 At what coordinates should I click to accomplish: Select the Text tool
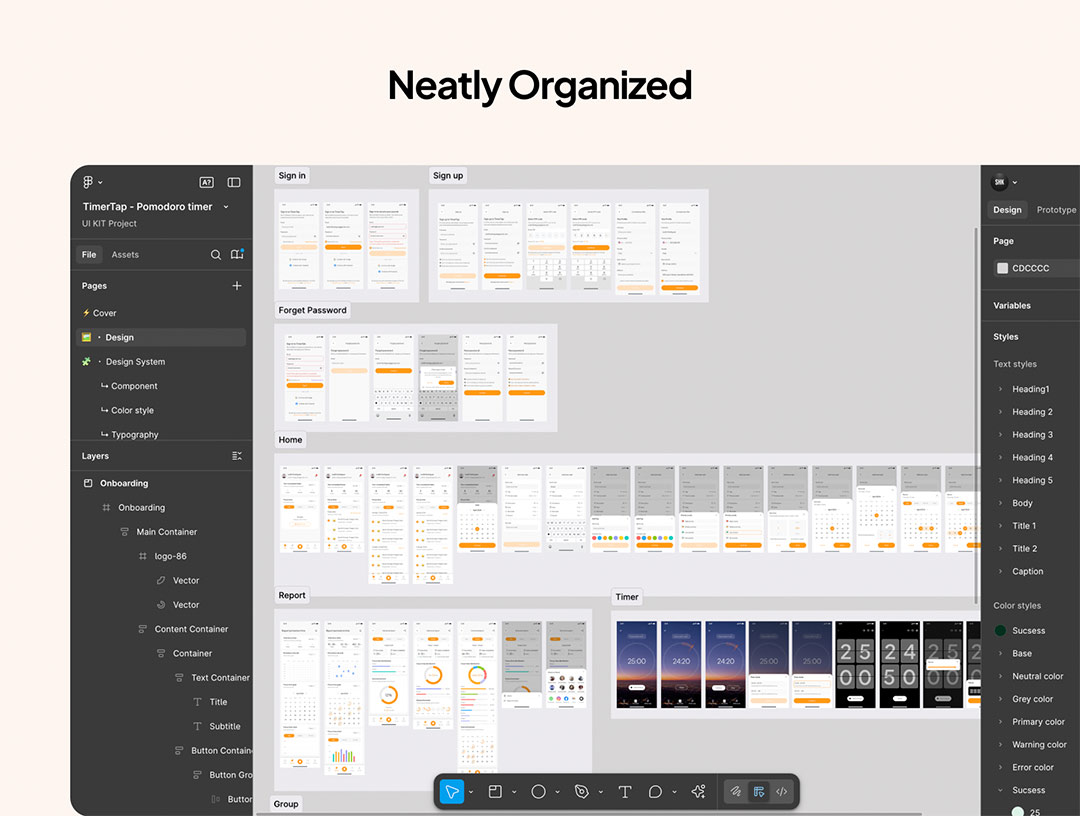tap(625, 792)
